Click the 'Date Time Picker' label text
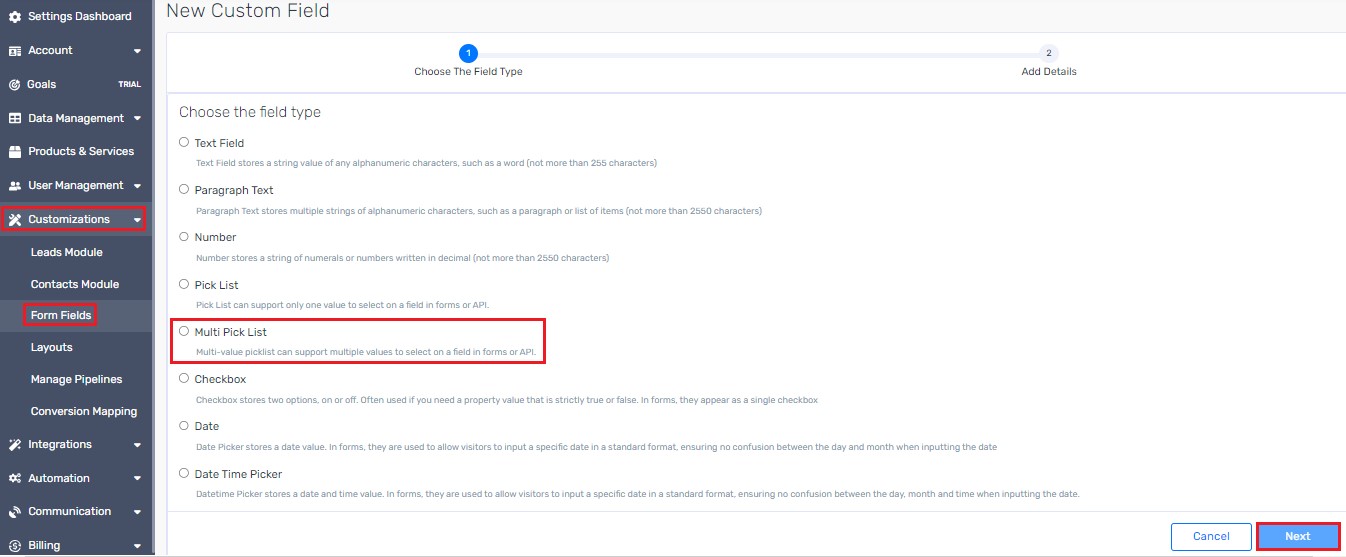 pyautogui.click(x=239, y=474)
